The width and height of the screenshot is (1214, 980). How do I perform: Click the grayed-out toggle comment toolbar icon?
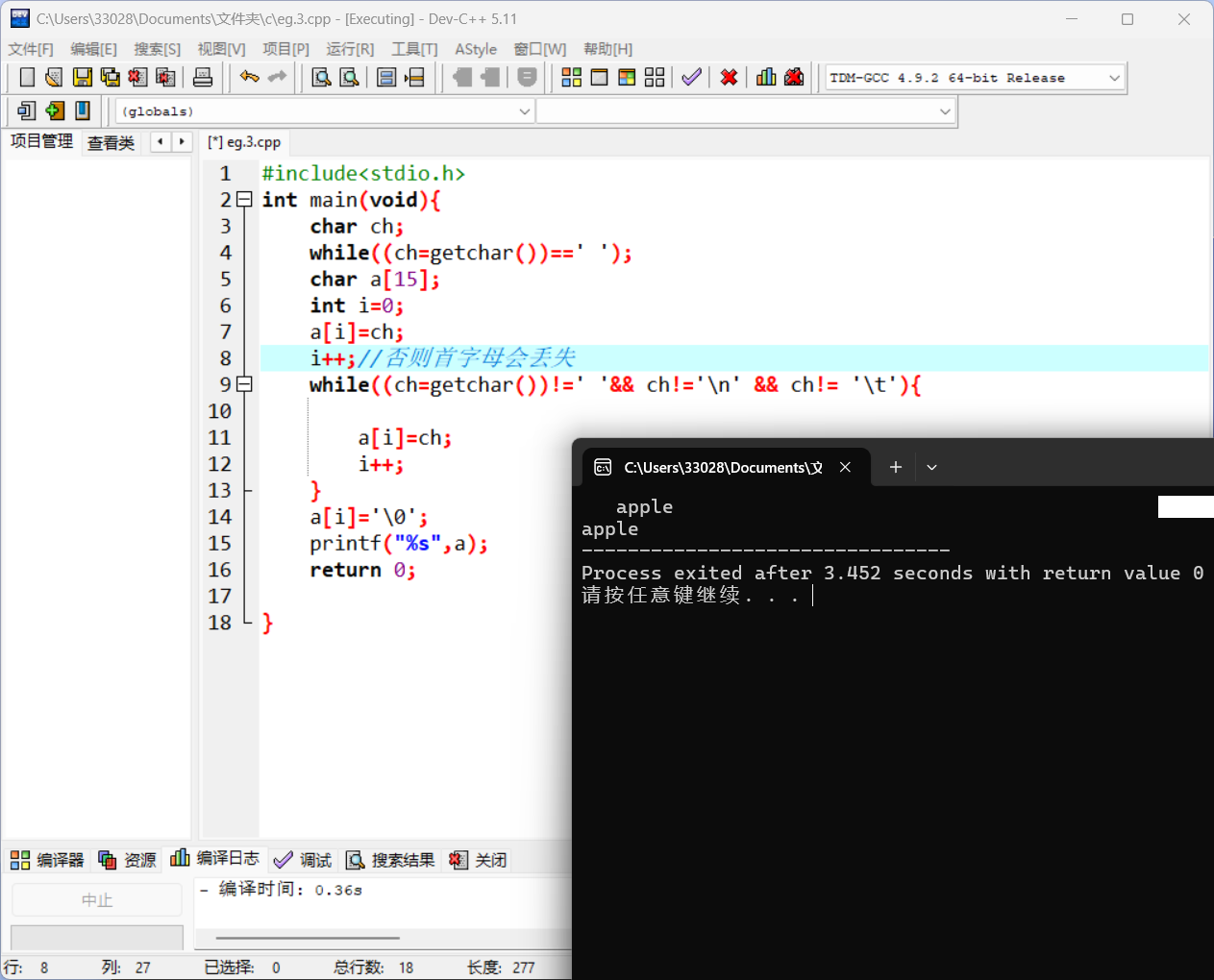point(527,78)
